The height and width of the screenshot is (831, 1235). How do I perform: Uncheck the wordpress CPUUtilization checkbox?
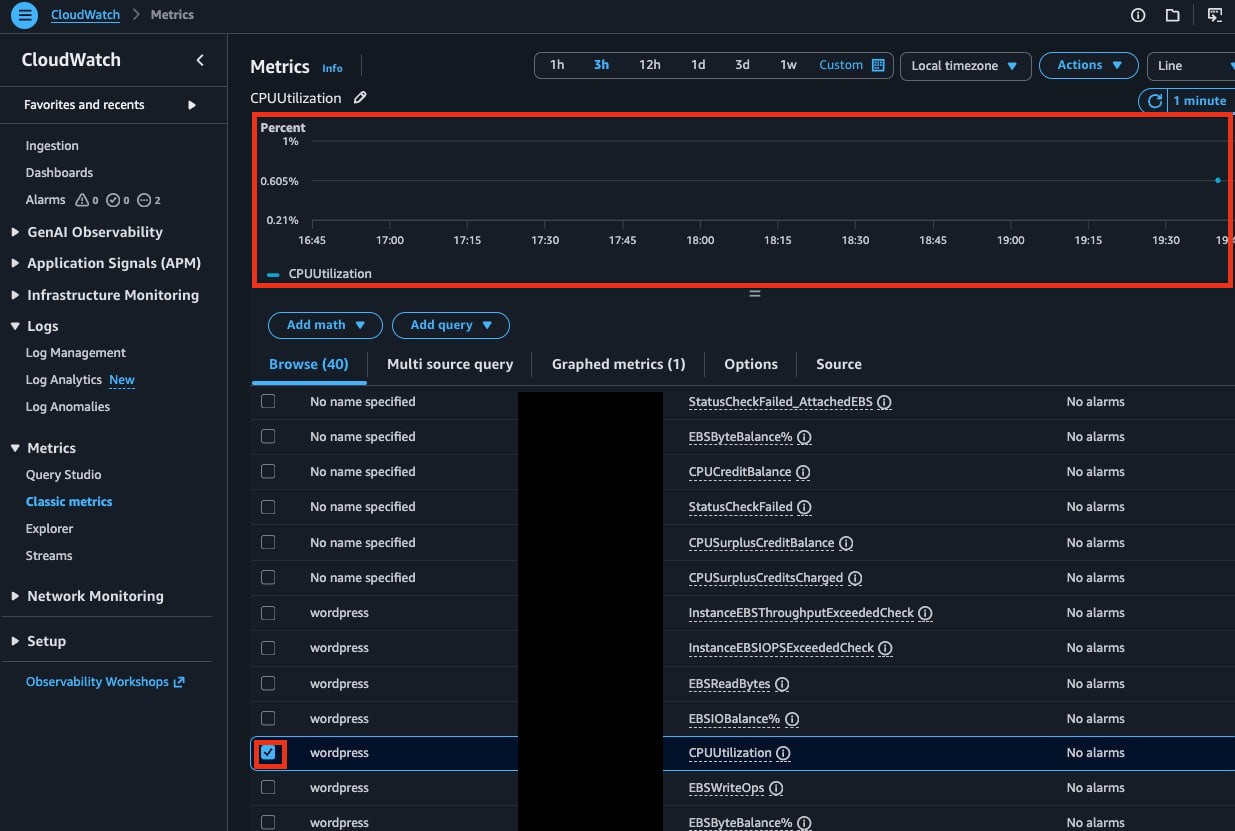click(268, 752)
